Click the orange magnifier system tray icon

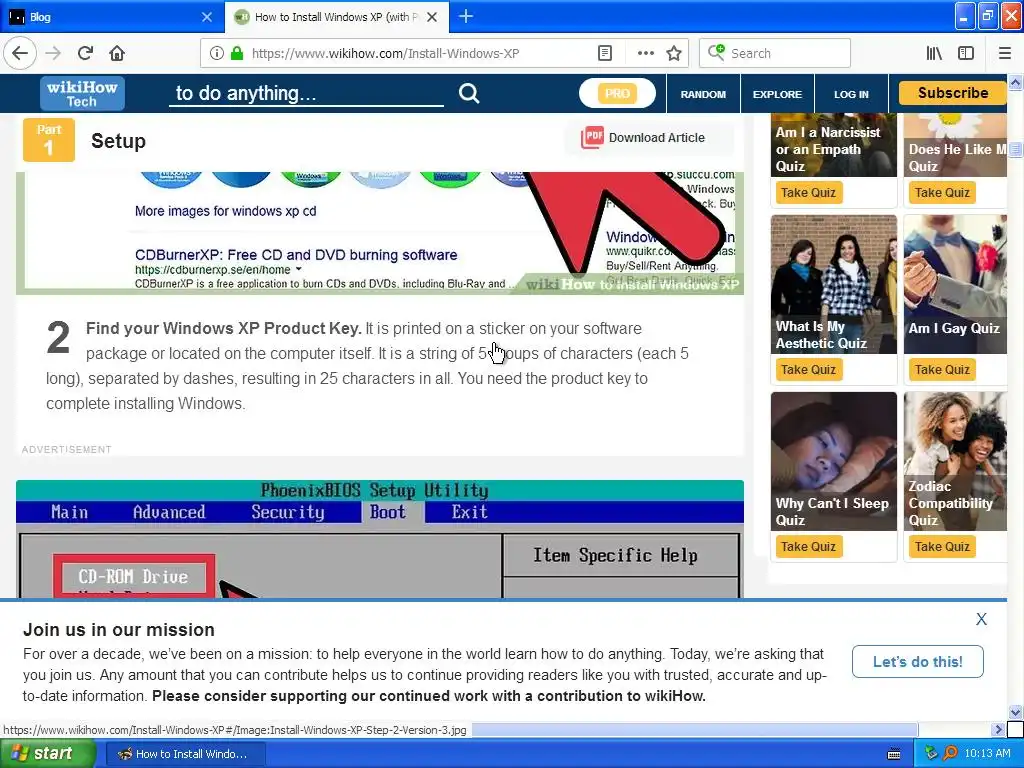coord(950,754)
